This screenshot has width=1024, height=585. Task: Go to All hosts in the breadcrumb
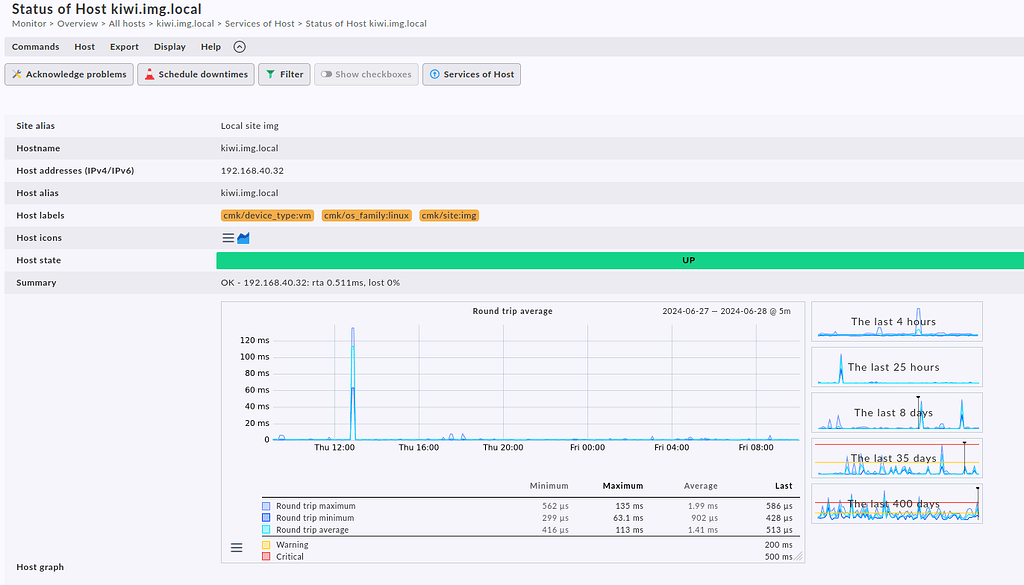pyautogui.click(x=127, y=23)
